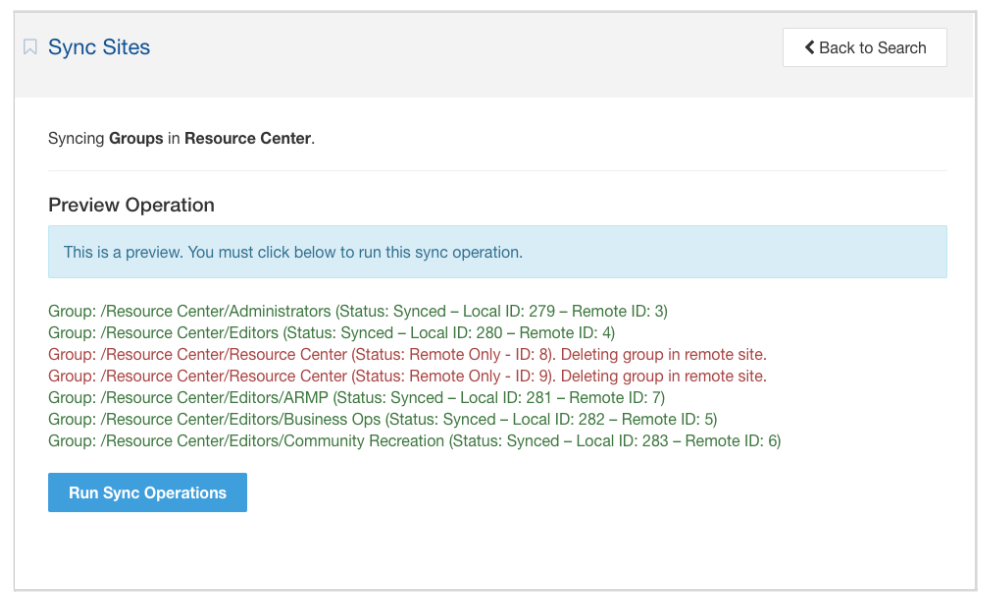Click the Sync Sites page title
The image size is (994, 614).
99,47
